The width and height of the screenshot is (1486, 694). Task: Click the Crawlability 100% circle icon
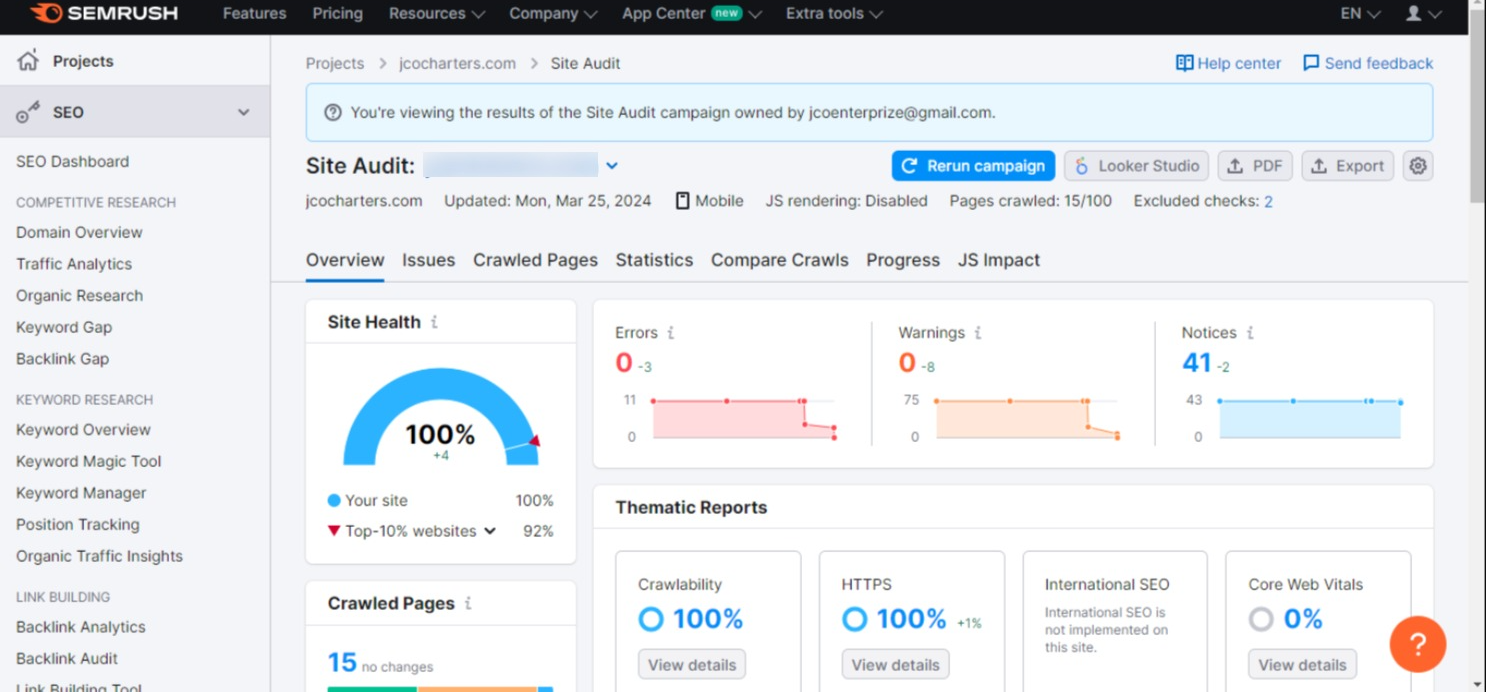tap(651, 619)
